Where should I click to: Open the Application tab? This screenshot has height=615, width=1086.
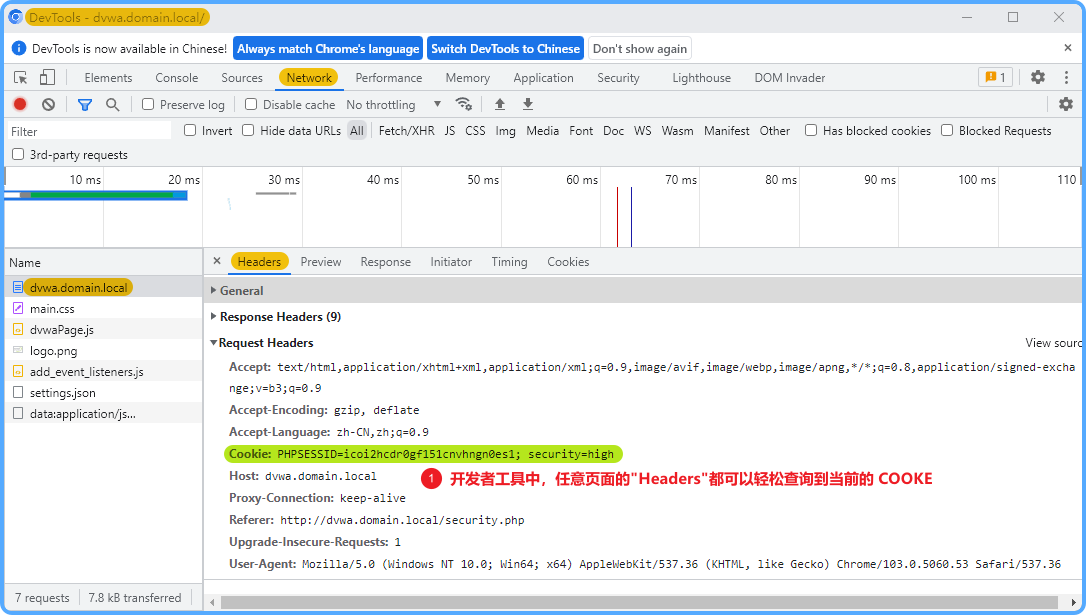(543, 78)
